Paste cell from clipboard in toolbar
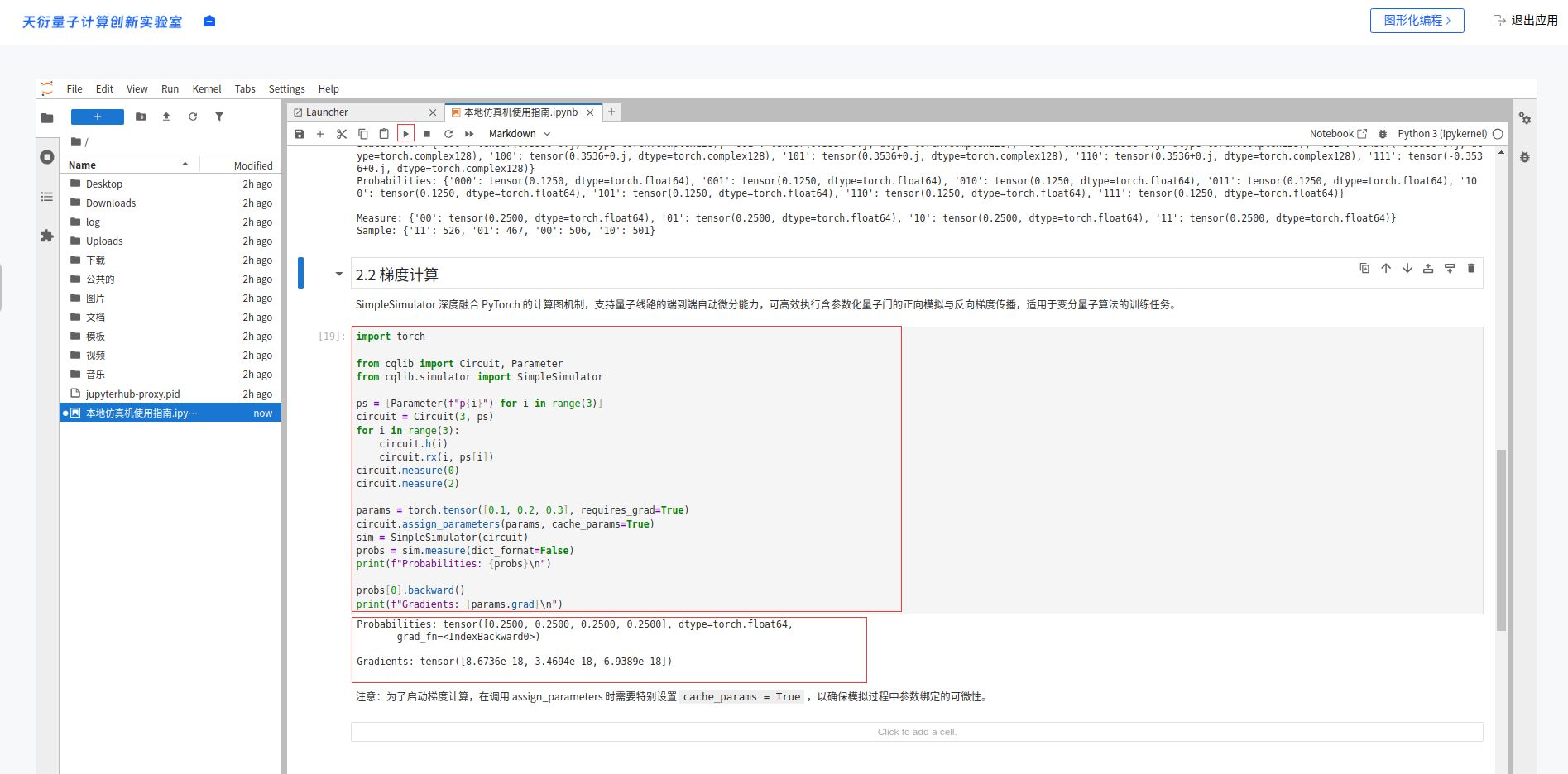This screenshot has height=774, width=1568. (x=384, y=134)
